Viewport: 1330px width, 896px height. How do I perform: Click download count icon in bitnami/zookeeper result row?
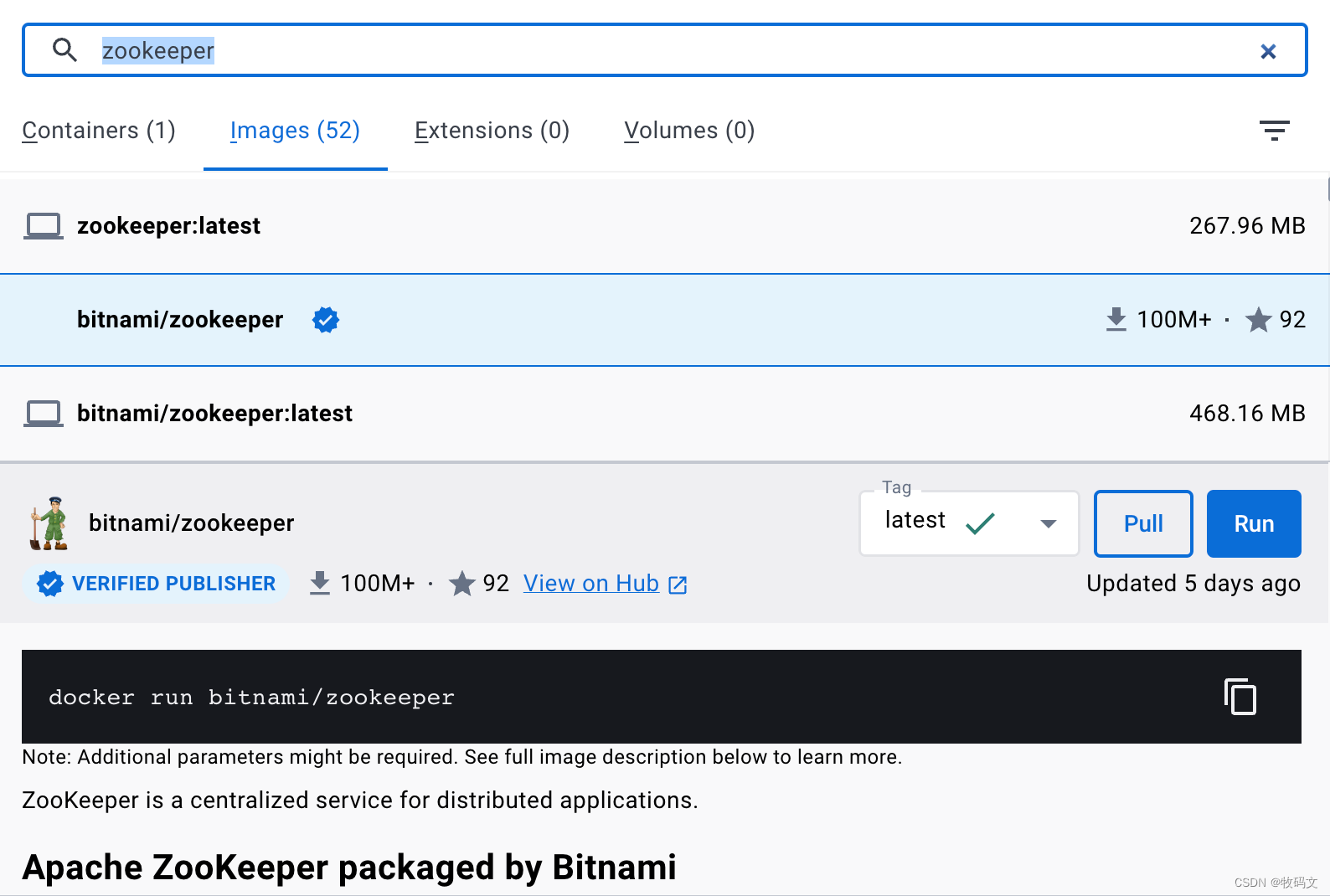(x=1116, y=320)
